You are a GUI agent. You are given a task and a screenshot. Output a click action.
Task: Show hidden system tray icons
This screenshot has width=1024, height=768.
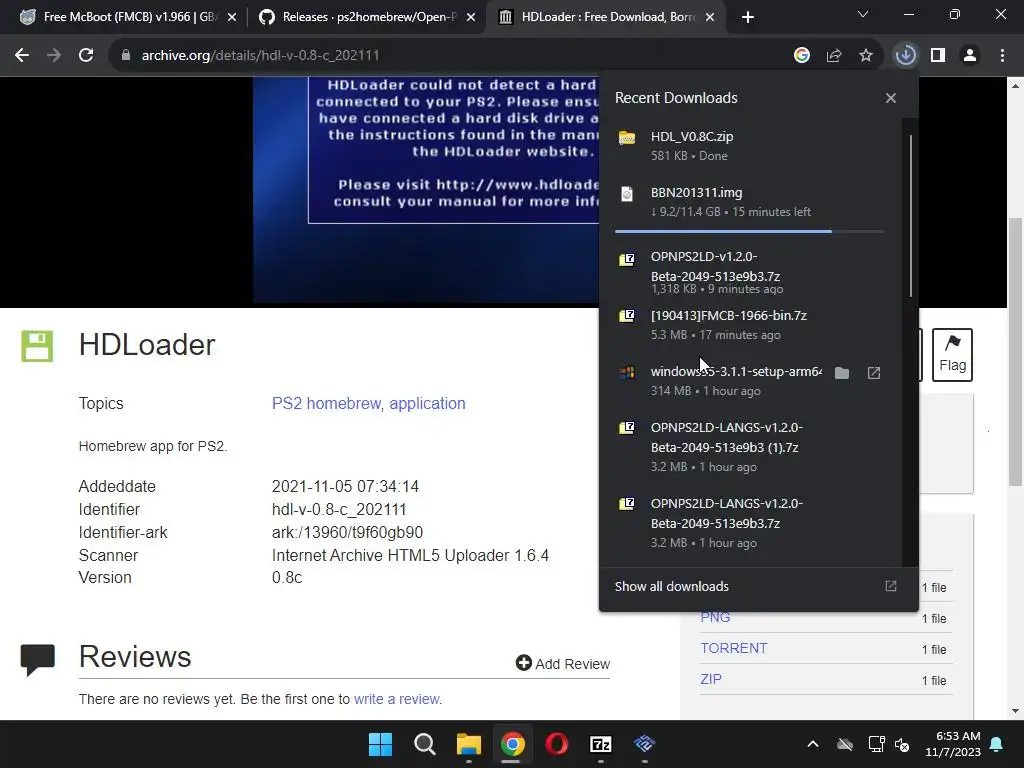(x=812, y=744)
